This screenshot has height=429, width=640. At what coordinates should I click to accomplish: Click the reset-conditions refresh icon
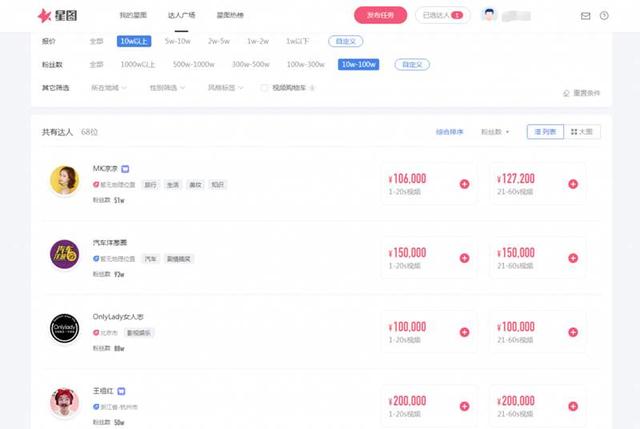point(566,93)
